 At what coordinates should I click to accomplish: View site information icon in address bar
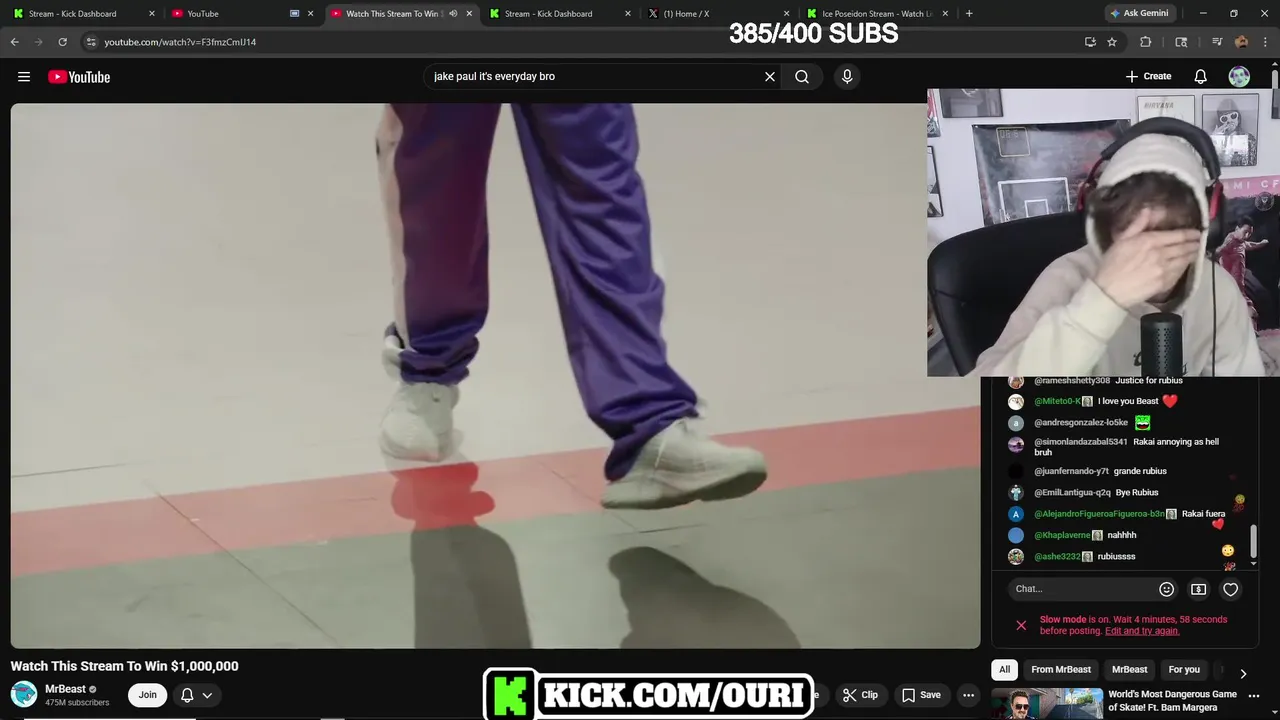point(91,42)
